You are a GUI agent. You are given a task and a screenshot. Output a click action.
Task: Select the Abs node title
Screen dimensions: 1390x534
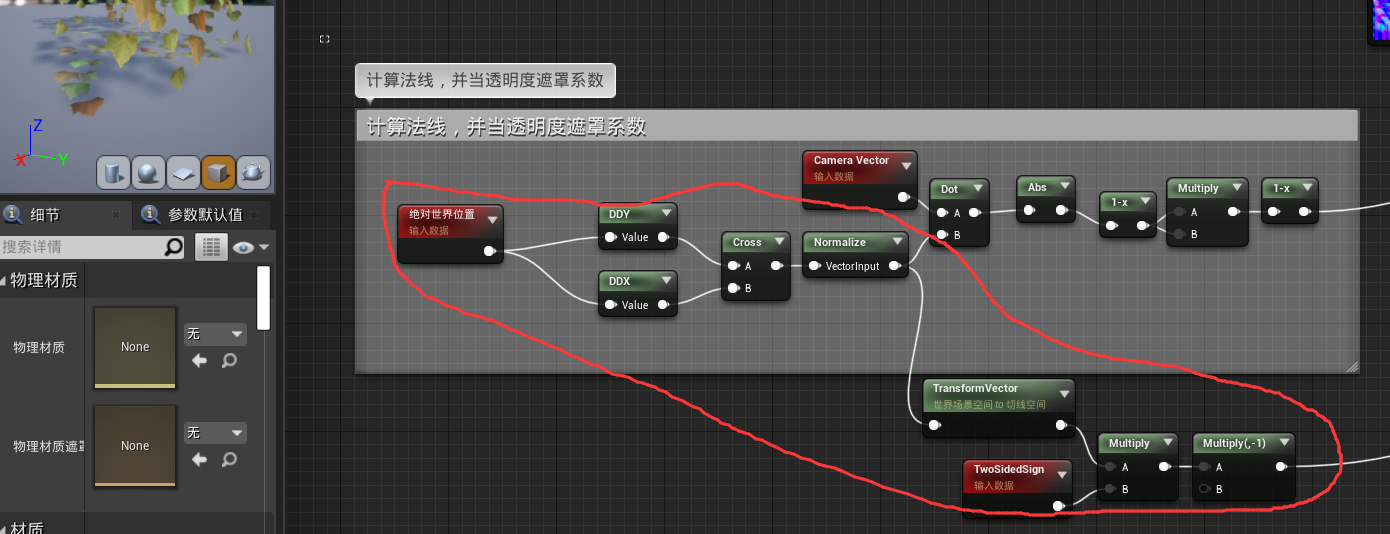point(1037,187)
